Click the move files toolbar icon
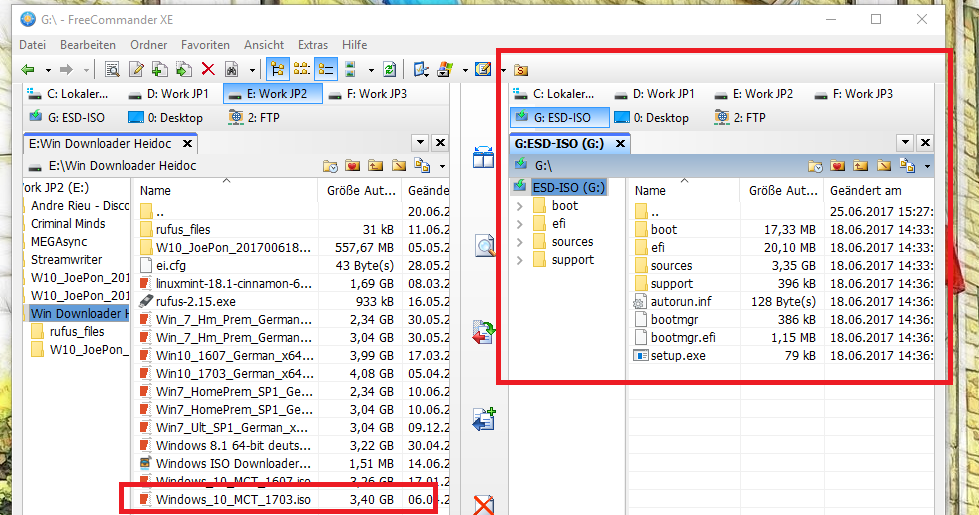 pos(184,69)
